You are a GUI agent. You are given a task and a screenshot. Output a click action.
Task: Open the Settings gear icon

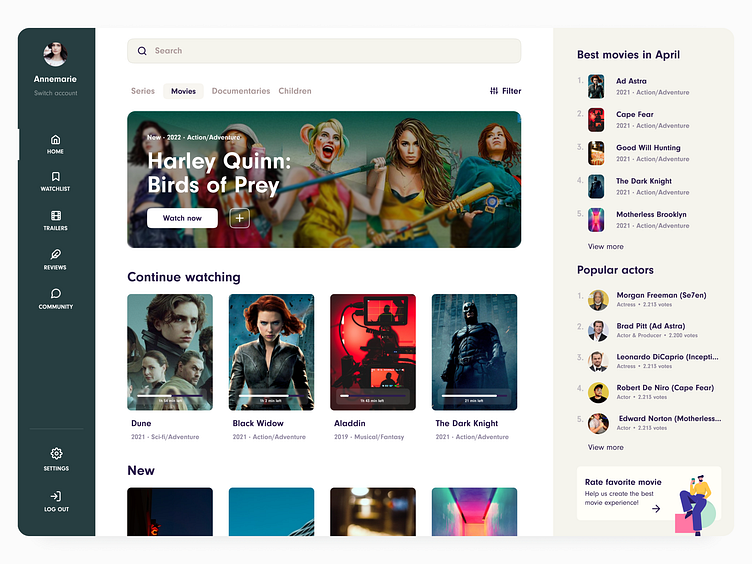pyautogui.click(x=56, y=454)
